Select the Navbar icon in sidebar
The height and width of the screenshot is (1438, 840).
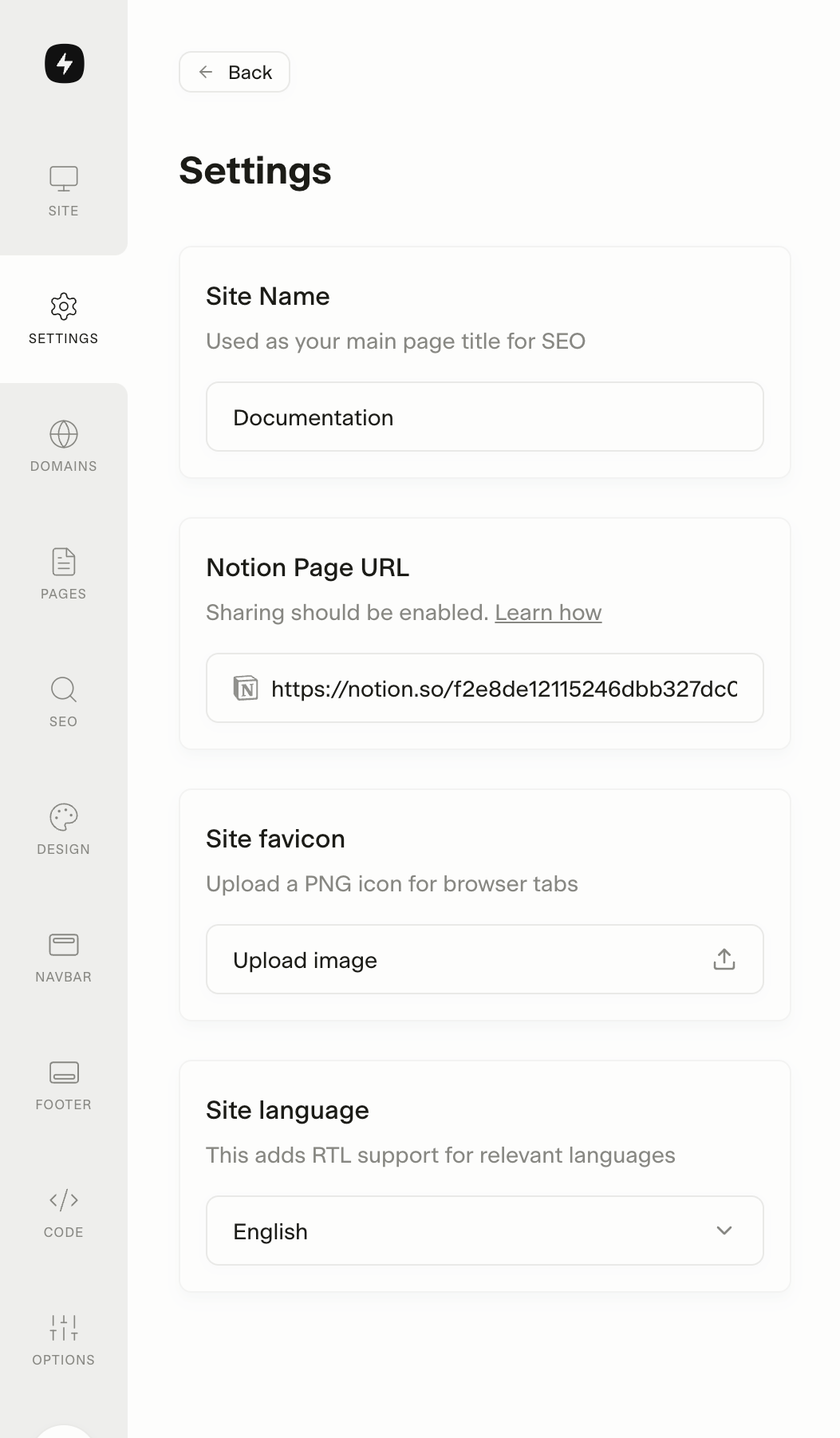coord(64,945)
